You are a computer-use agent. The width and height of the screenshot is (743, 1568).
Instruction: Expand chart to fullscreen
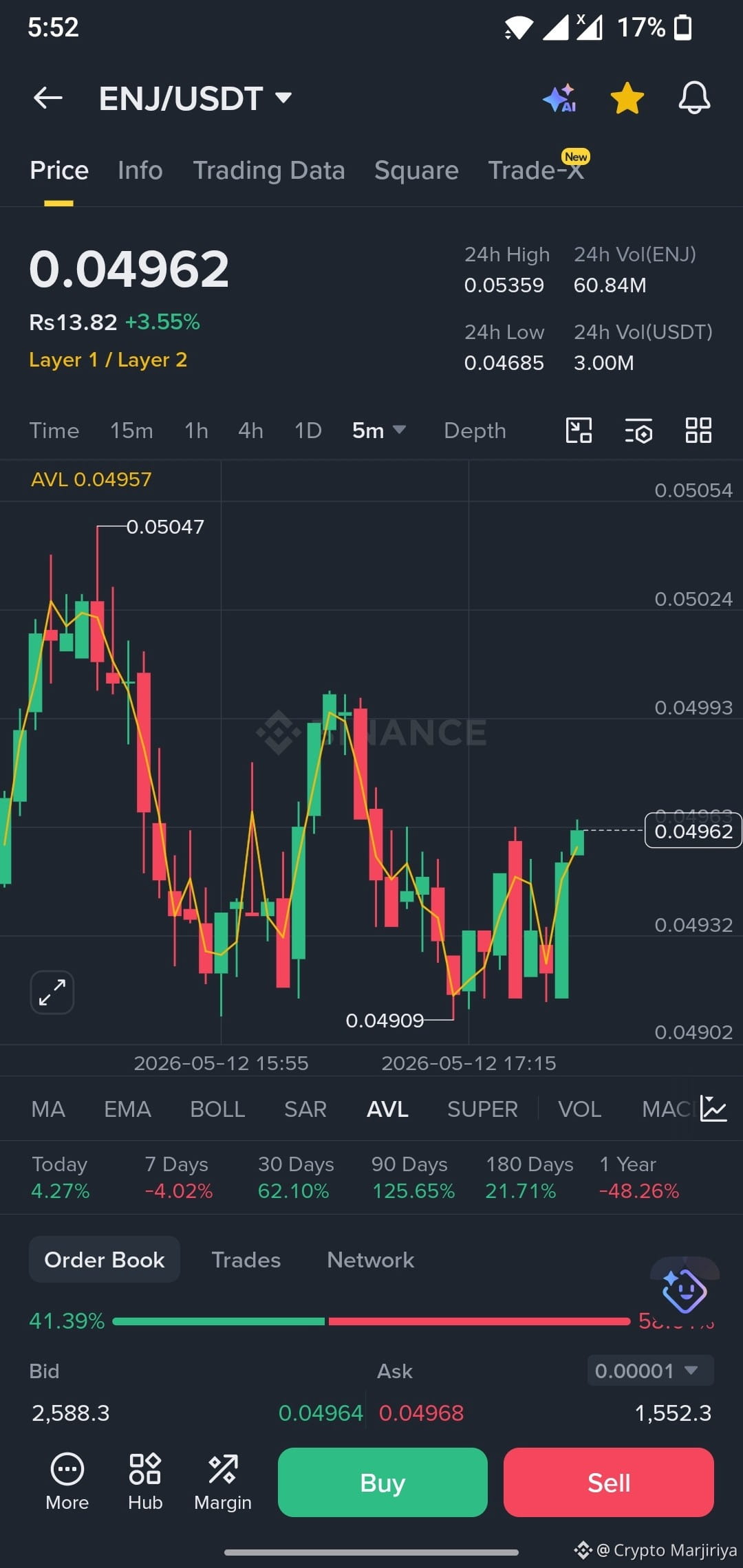[52, 992]
